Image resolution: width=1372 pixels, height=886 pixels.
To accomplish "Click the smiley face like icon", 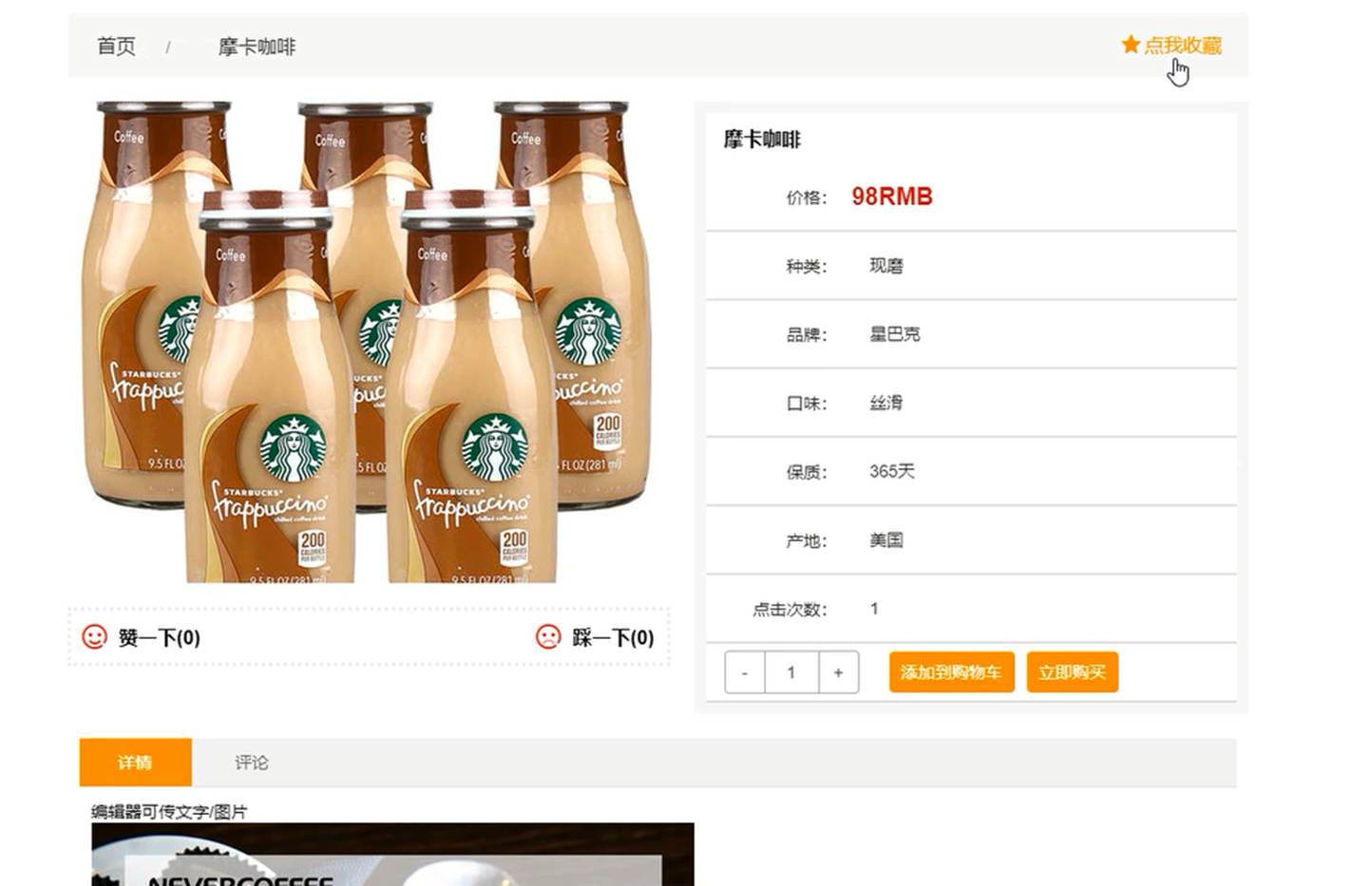I will [x=94, y=636].
